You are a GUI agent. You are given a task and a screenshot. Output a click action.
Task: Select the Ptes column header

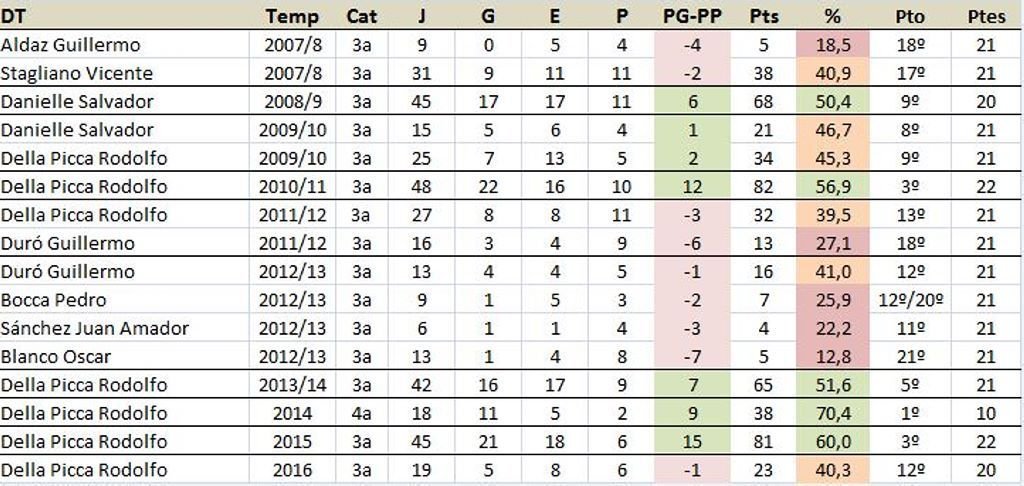(986, 16)
